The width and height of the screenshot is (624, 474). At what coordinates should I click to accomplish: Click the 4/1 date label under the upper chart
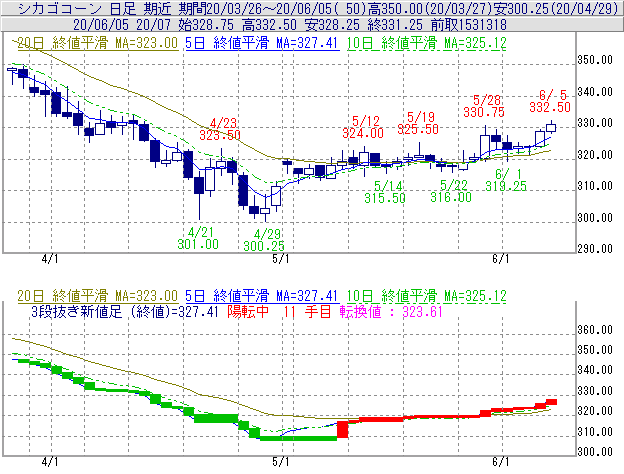[50, 259]
